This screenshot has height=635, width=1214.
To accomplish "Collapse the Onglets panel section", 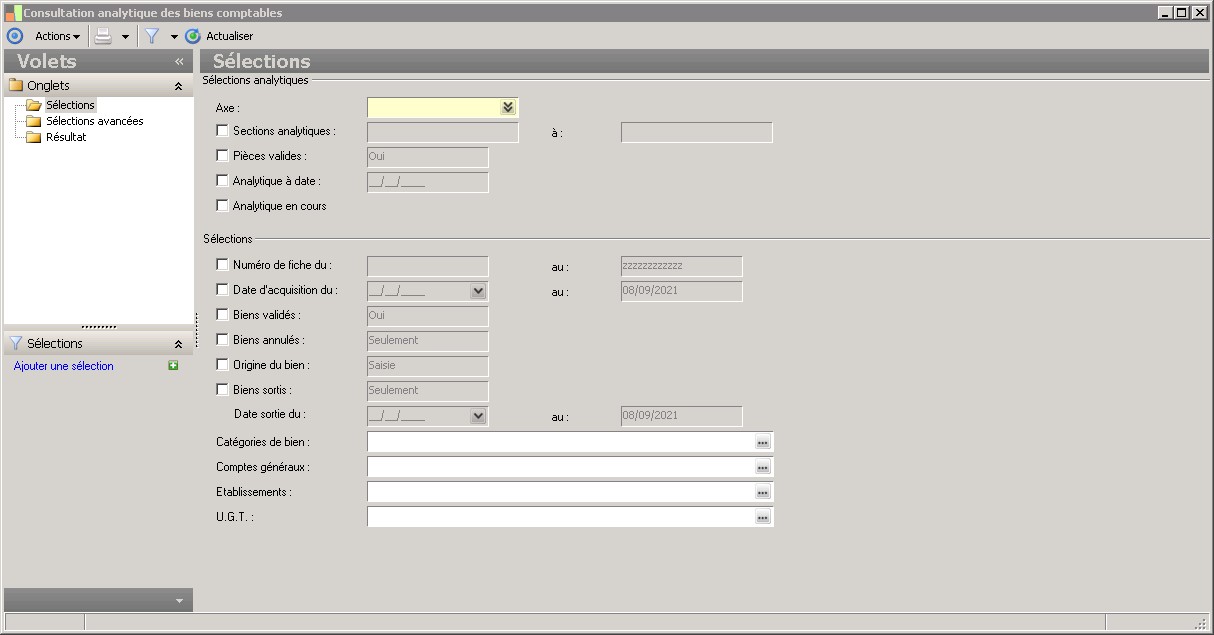I will pos(178,86).
